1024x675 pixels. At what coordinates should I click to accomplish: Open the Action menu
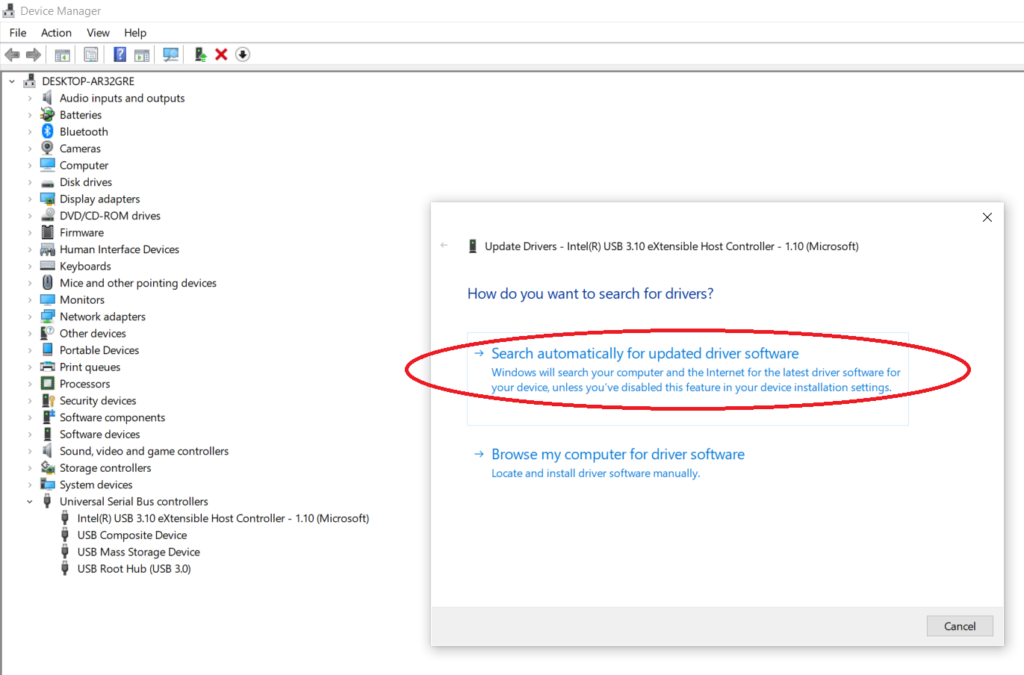coord(56,33)
